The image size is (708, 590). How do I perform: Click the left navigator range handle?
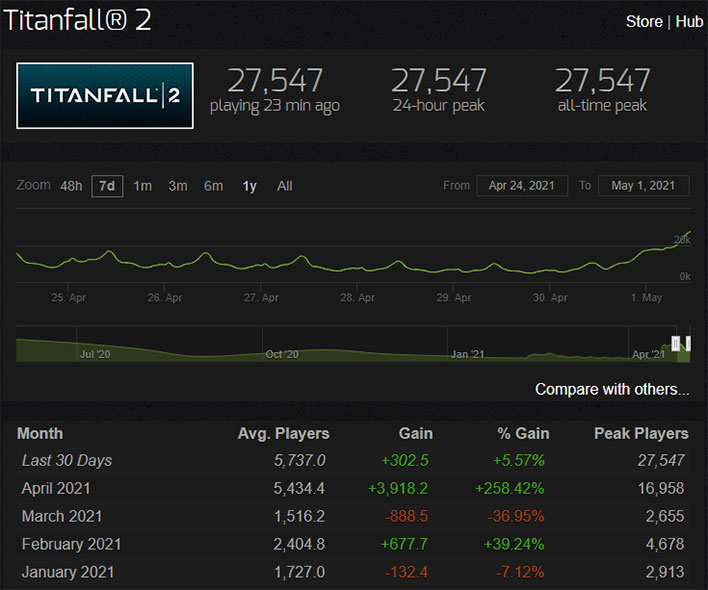coord(675,344)
